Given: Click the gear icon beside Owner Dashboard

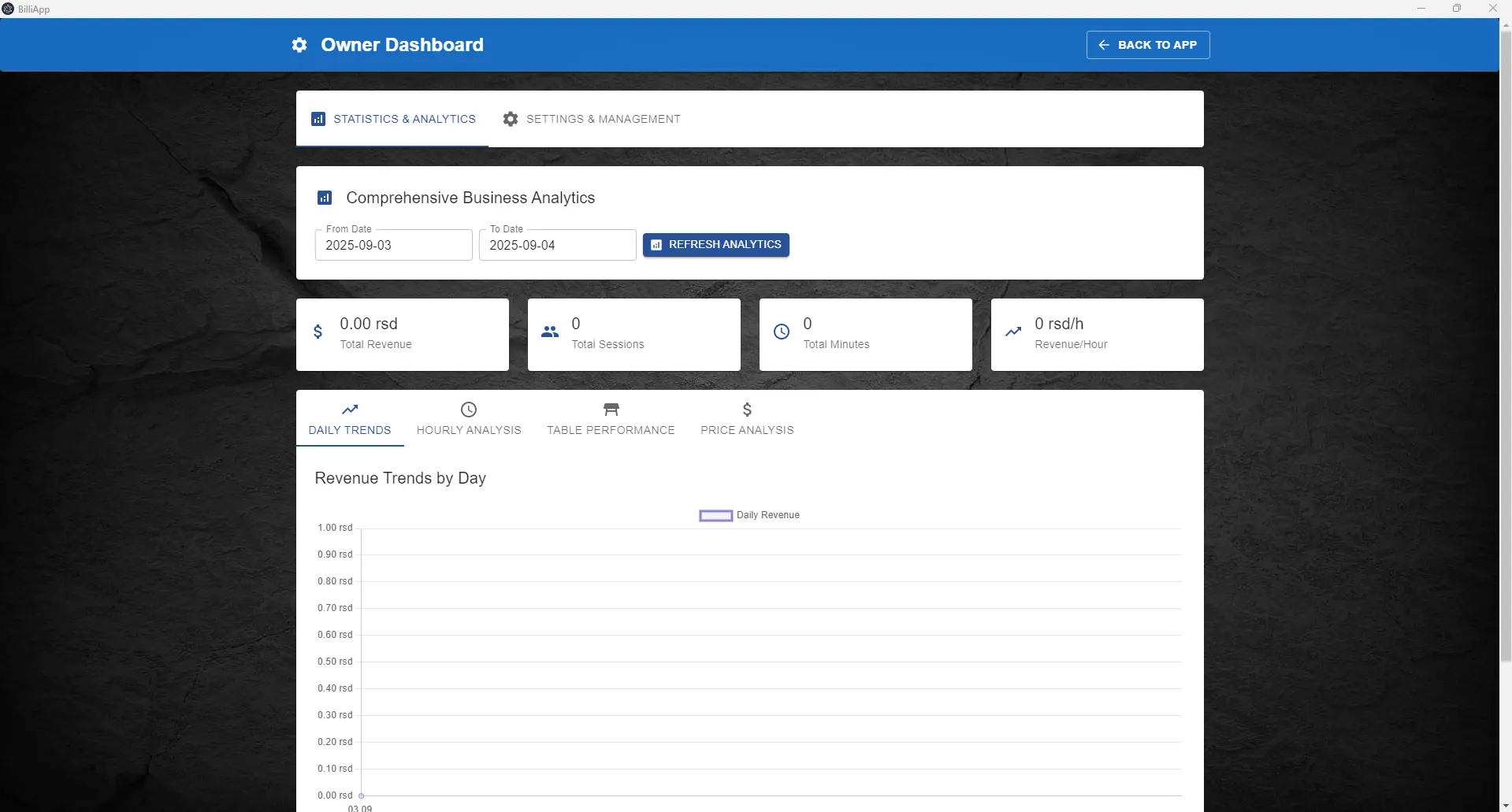Looking at the screenshot, I should 299,45.
